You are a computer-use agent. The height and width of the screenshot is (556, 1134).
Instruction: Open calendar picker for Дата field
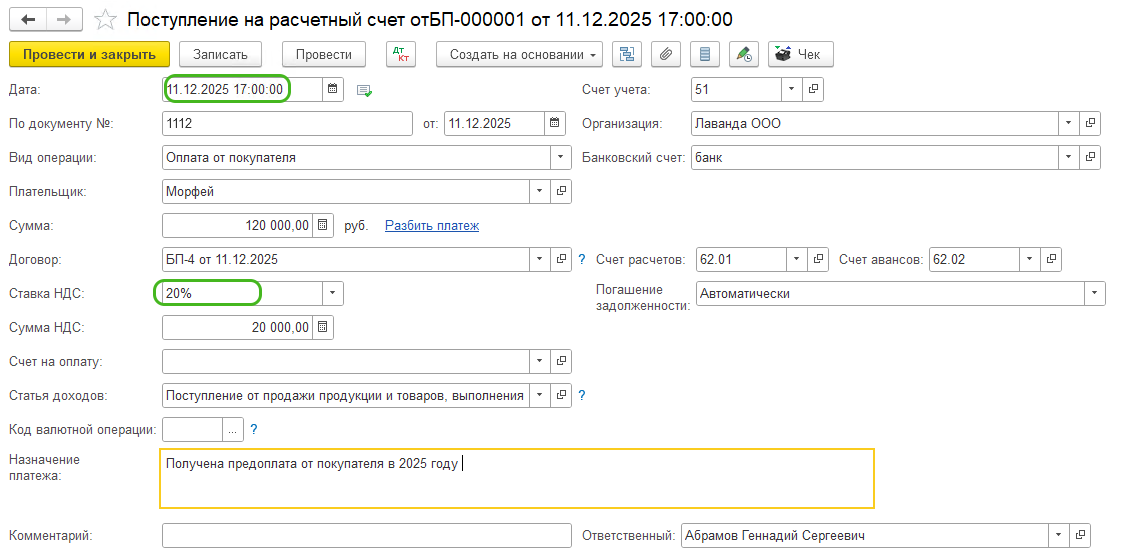click(333, 89)
